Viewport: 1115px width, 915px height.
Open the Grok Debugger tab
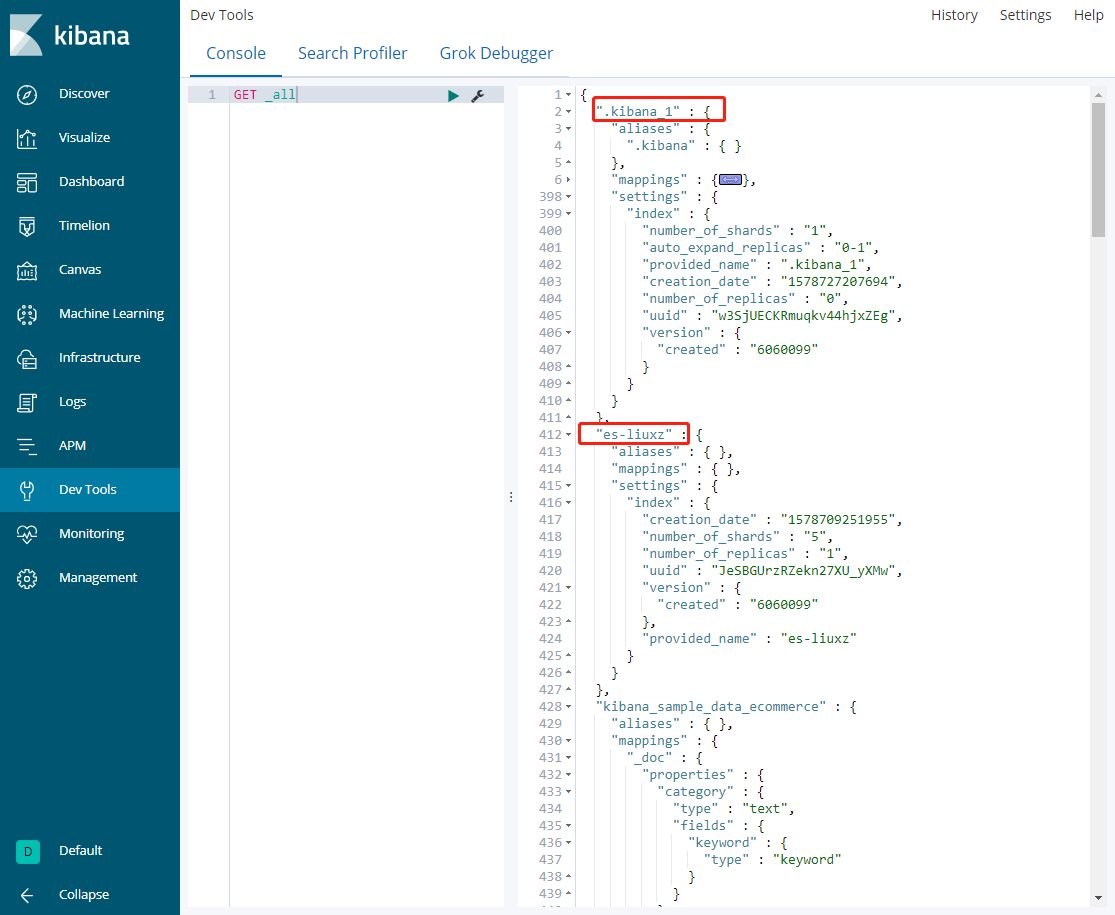496,53
